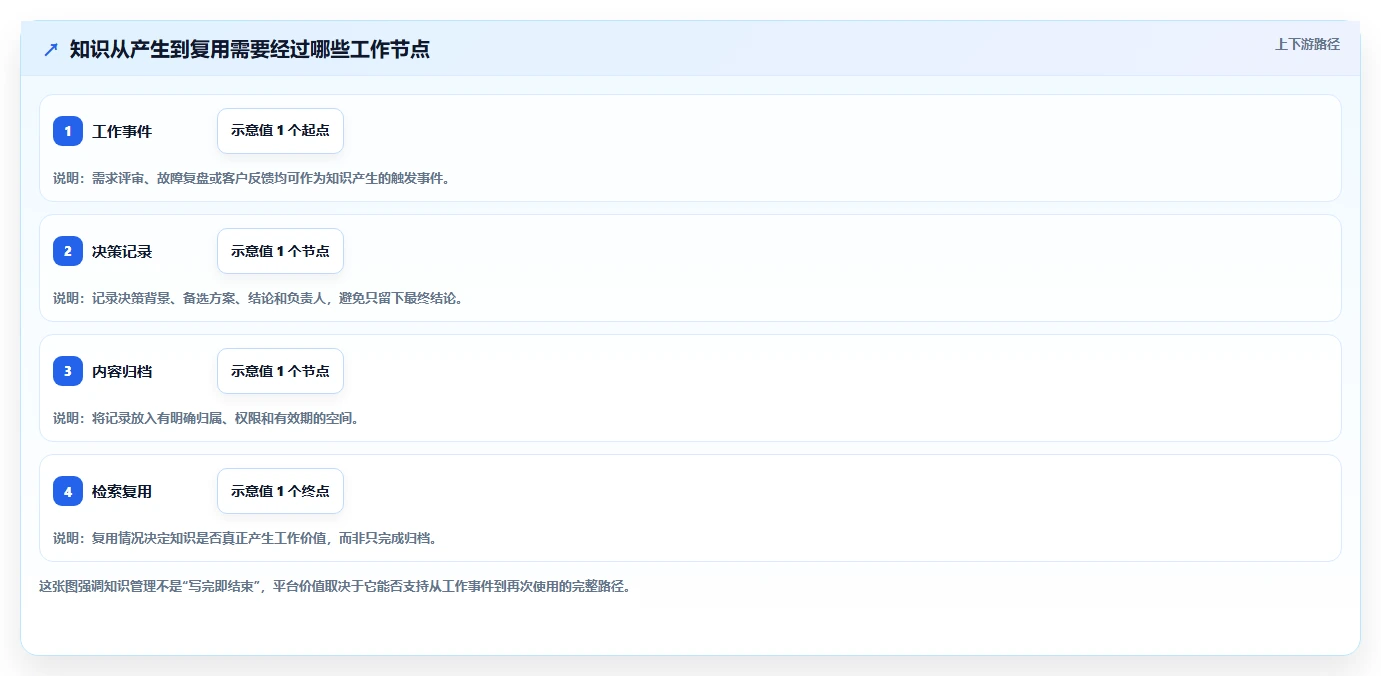Click the description about 将记录放入有明确归属
The height and width of the screenshot is (676, 1381).
[206, 418]
